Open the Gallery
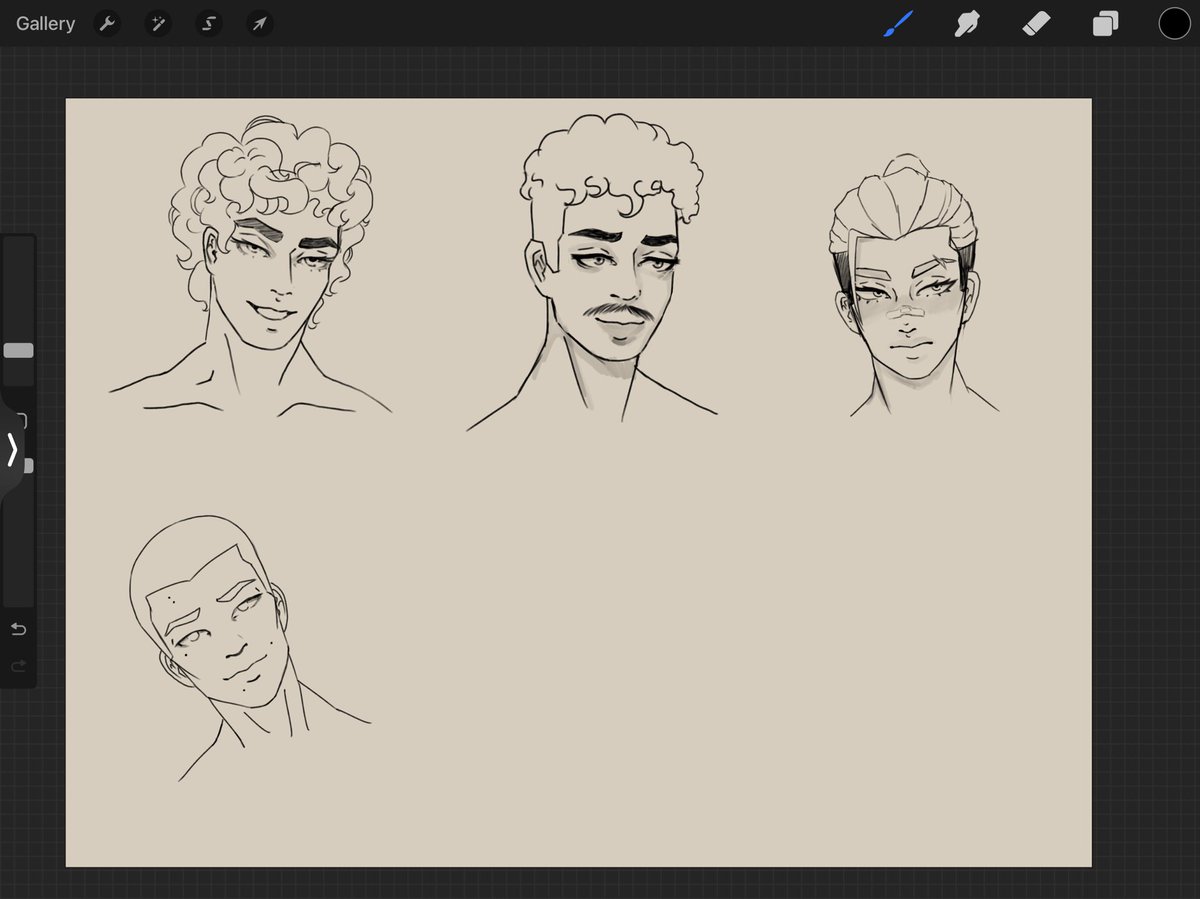 point(45,23)
